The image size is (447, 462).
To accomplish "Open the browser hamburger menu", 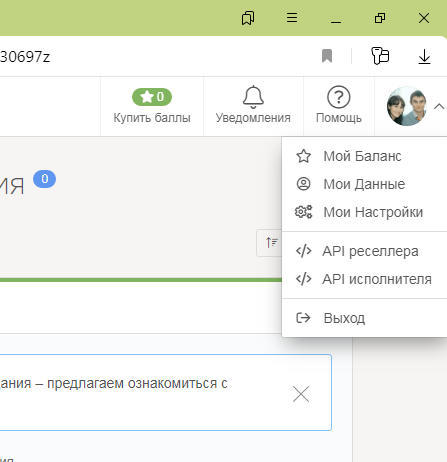I will point(292,18).
